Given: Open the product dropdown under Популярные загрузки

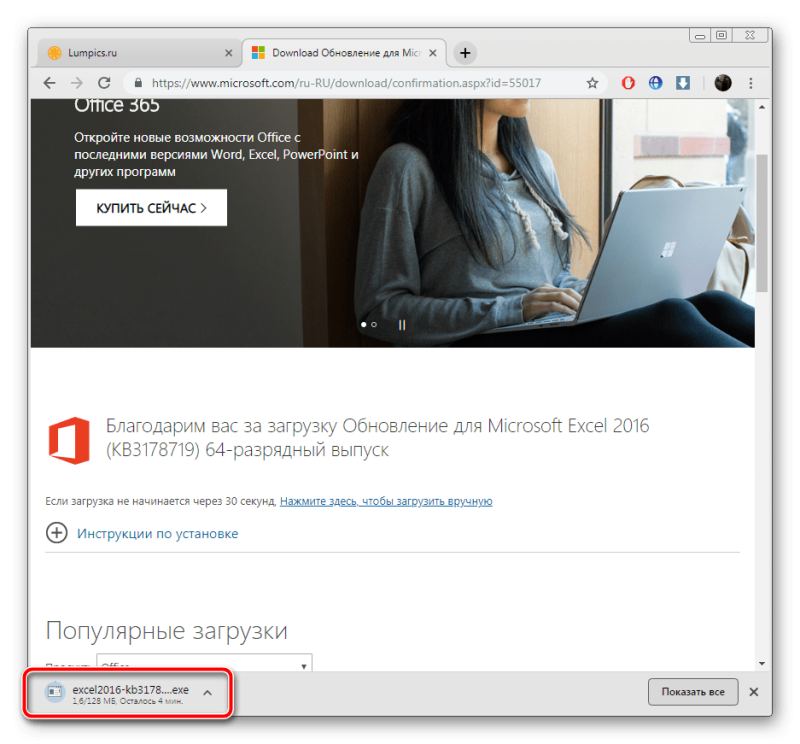Looking at the screenshot, I should 204,663.
